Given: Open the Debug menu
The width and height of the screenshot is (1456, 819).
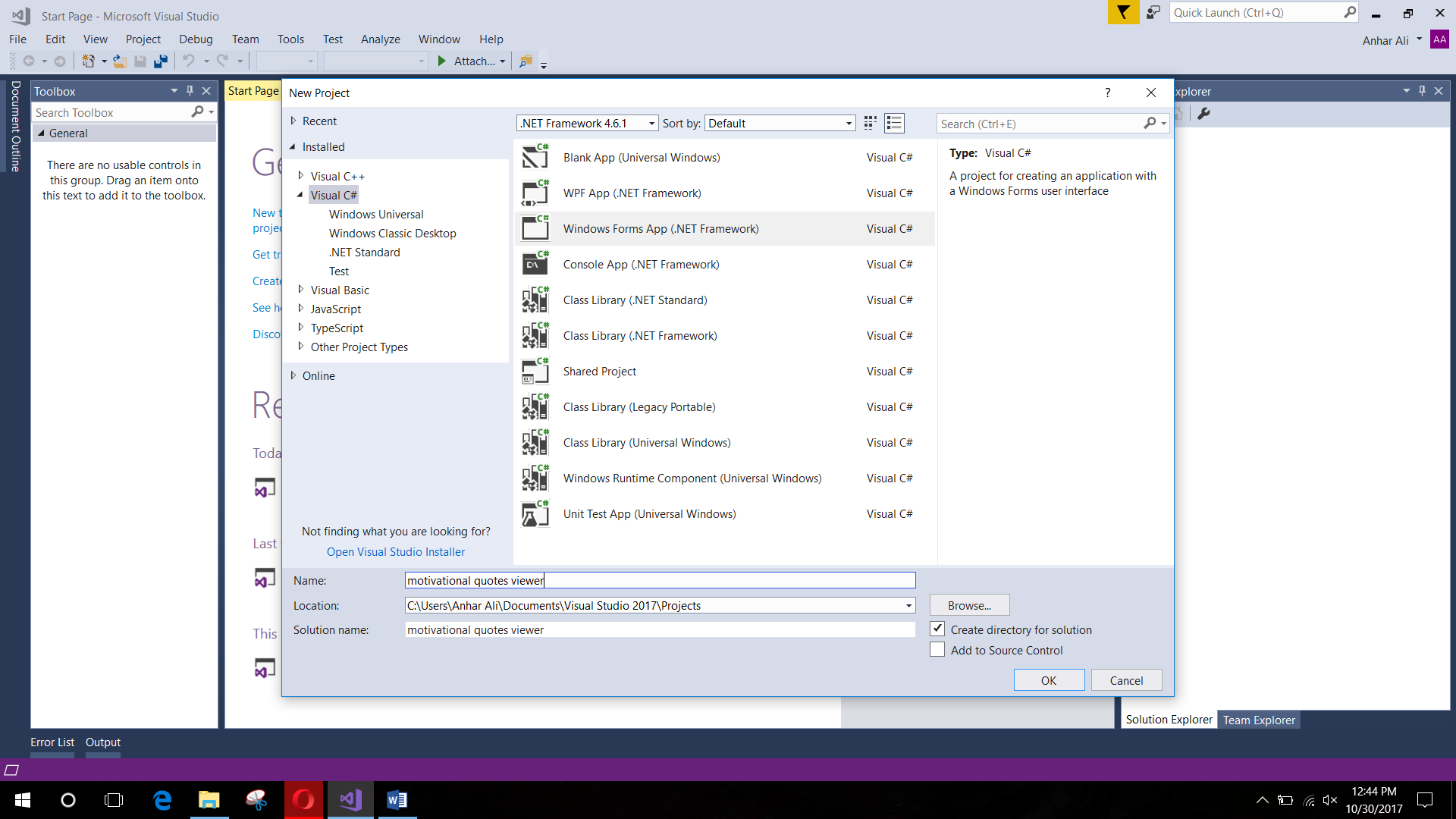Looking at the screenshot, I should coord(196,39).
